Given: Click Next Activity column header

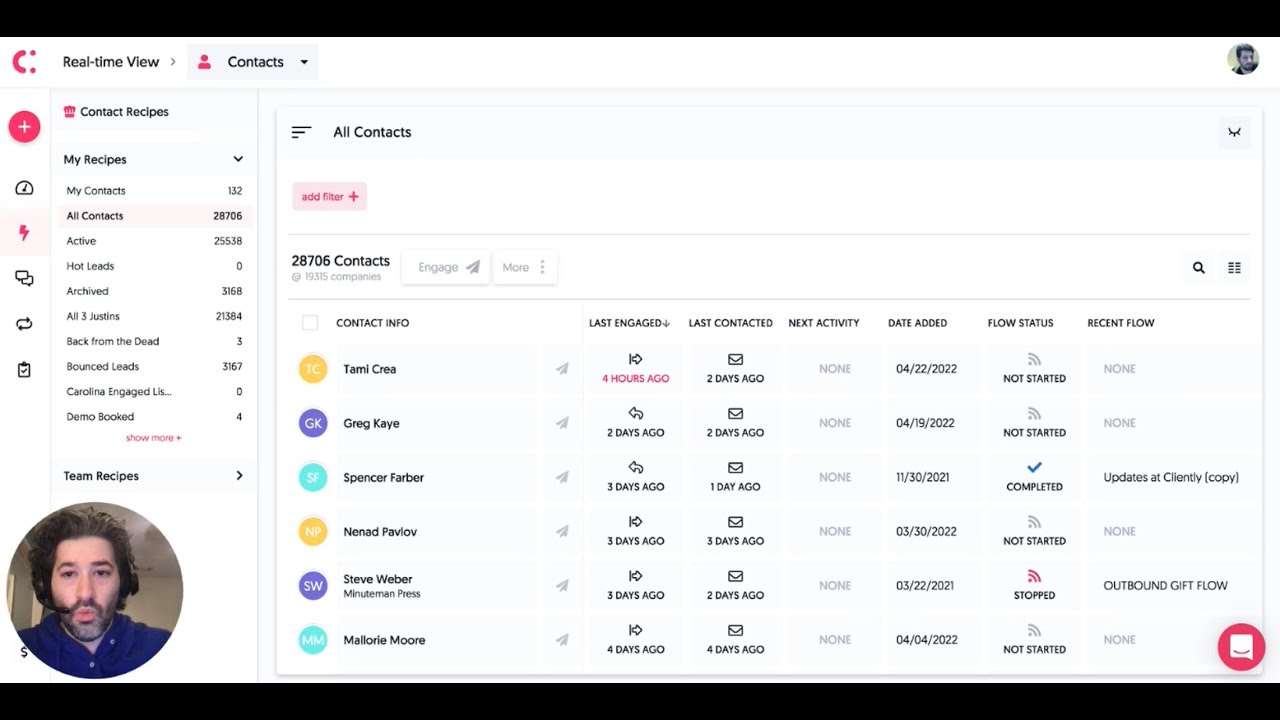Looking at the screenshot, I should 823,323.
